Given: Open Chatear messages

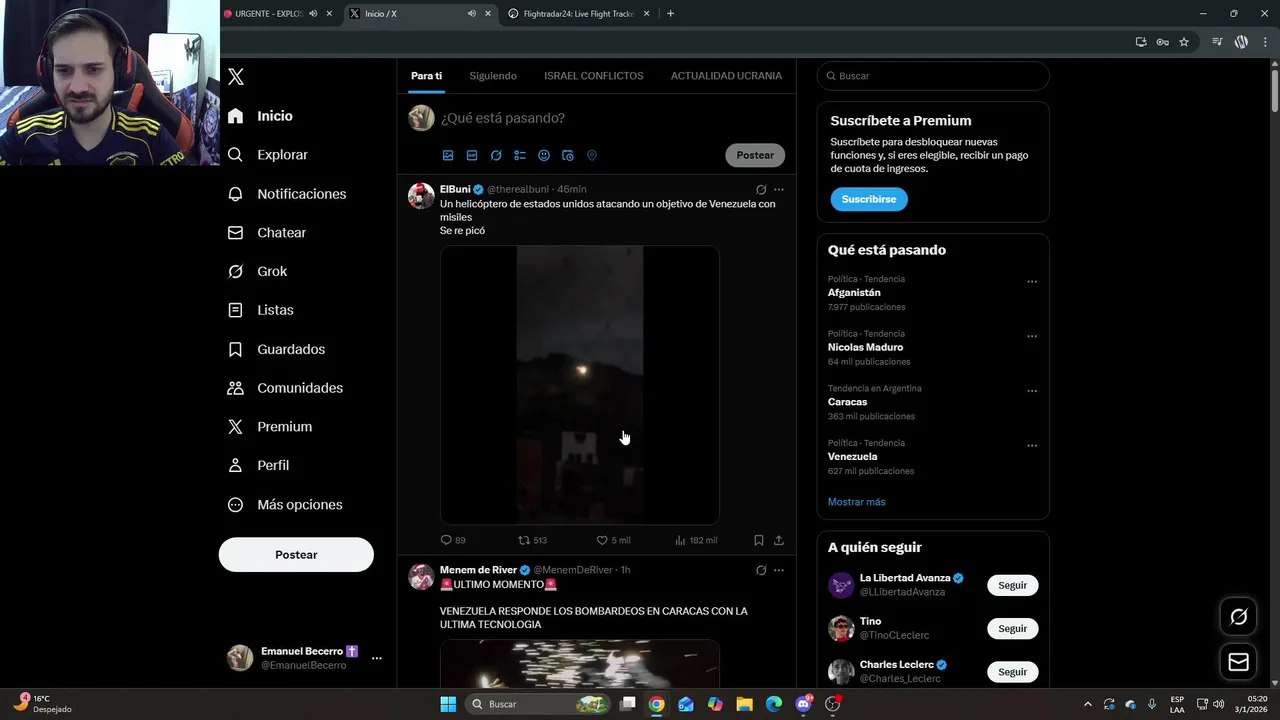Looking at the screenshot, I should tap(266, 233).
